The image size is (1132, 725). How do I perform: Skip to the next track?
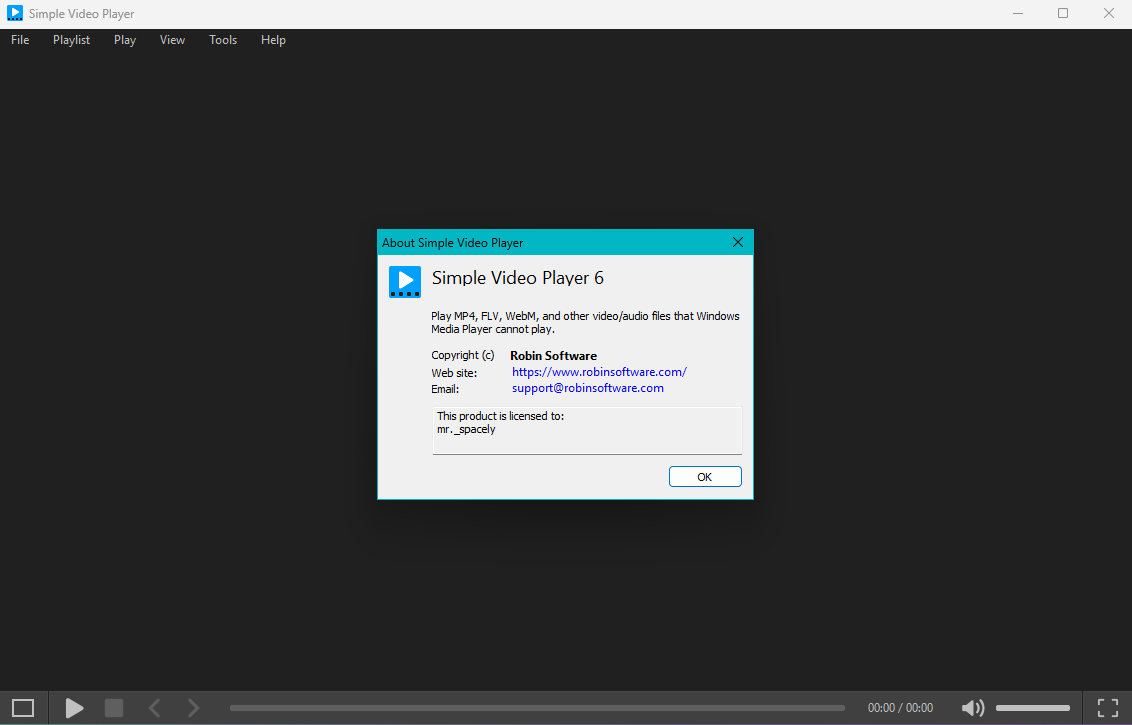pyautogui.click(x=193, y=708)
